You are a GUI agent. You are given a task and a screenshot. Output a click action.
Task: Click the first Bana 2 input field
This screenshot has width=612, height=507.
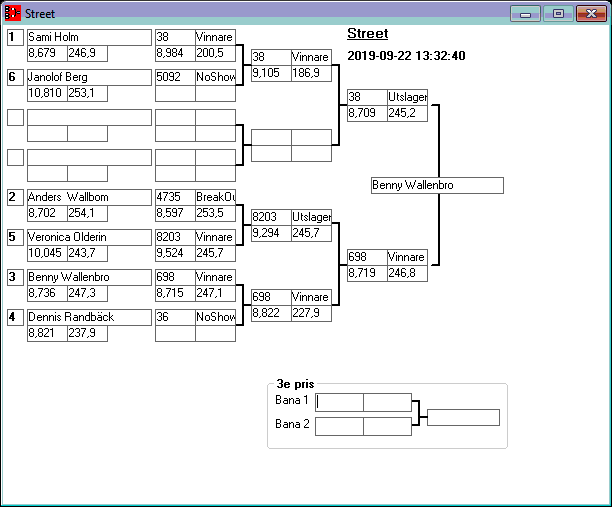click(x=339, y=426)
